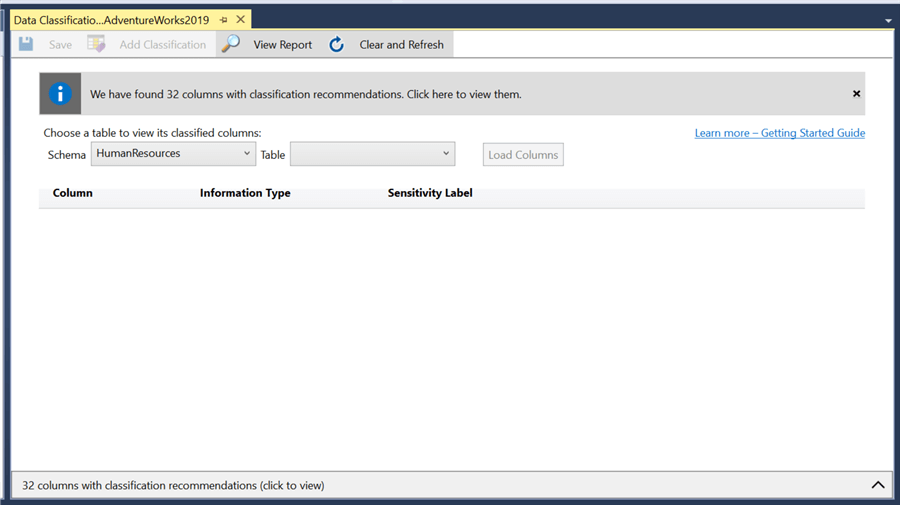Viewport: 900px width, 505px height.
Task: Click the Load Columns button
Action: (x=523, y=155)
